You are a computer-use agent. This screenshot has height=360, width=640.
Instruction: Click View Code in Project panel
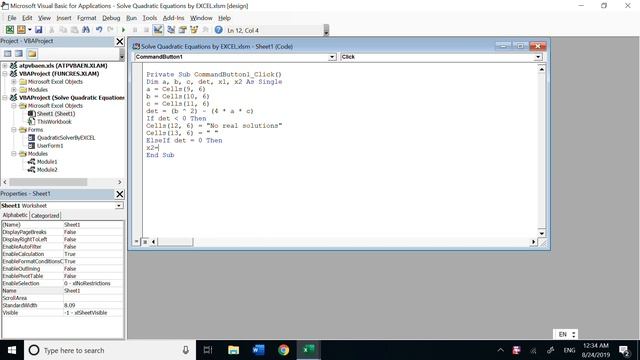tap(7, 53)
